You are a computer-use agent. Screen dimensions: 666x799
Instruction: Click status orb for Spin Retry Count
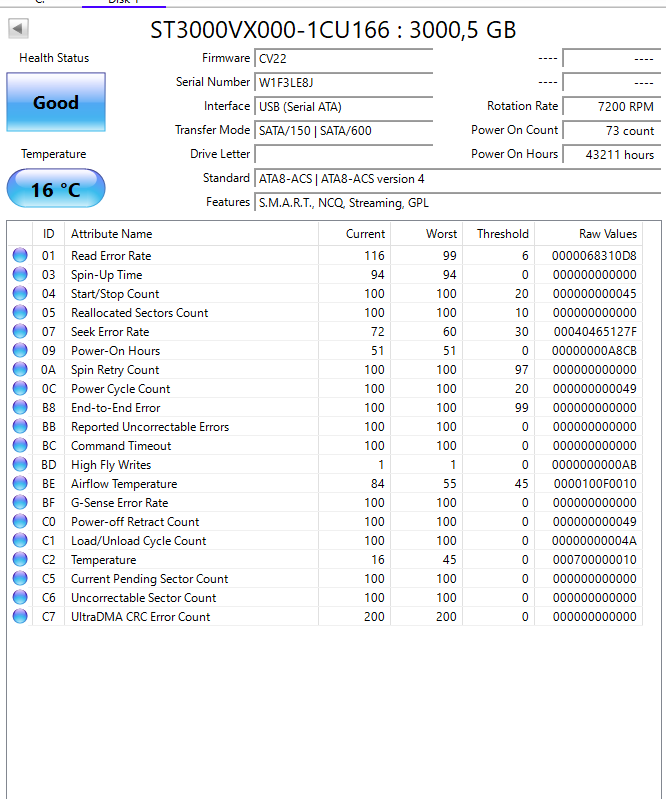click(20, 369)
